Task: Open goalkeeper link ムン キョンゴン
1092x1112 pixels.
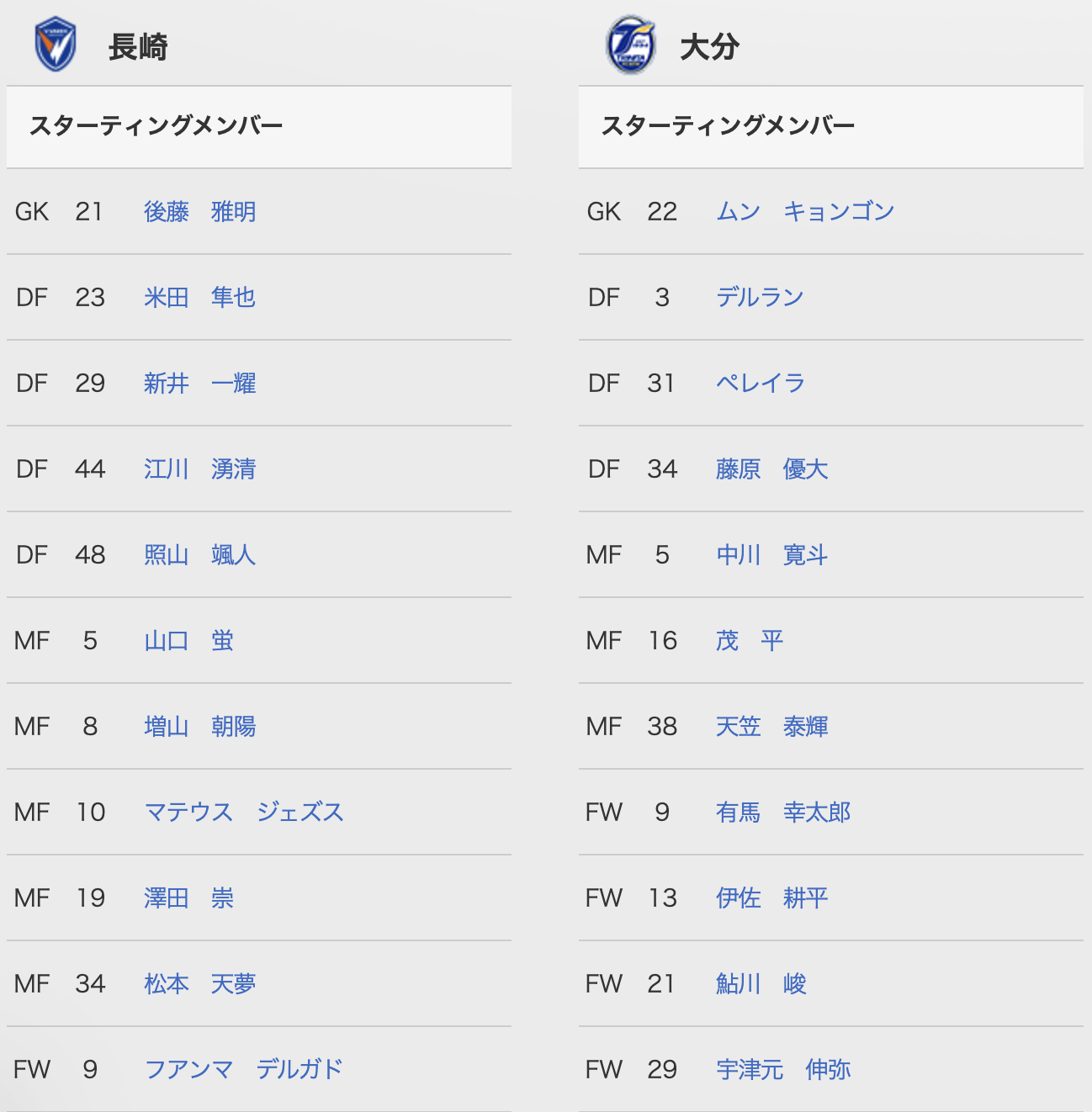Action: click(805, 211)
